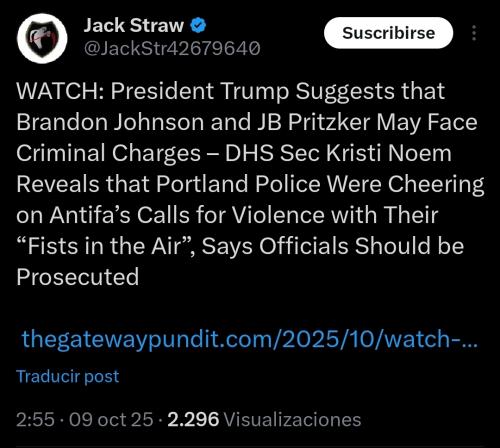
Task: Click the quoted phrase Fists in the Air
Action: (x=104, y=246)
